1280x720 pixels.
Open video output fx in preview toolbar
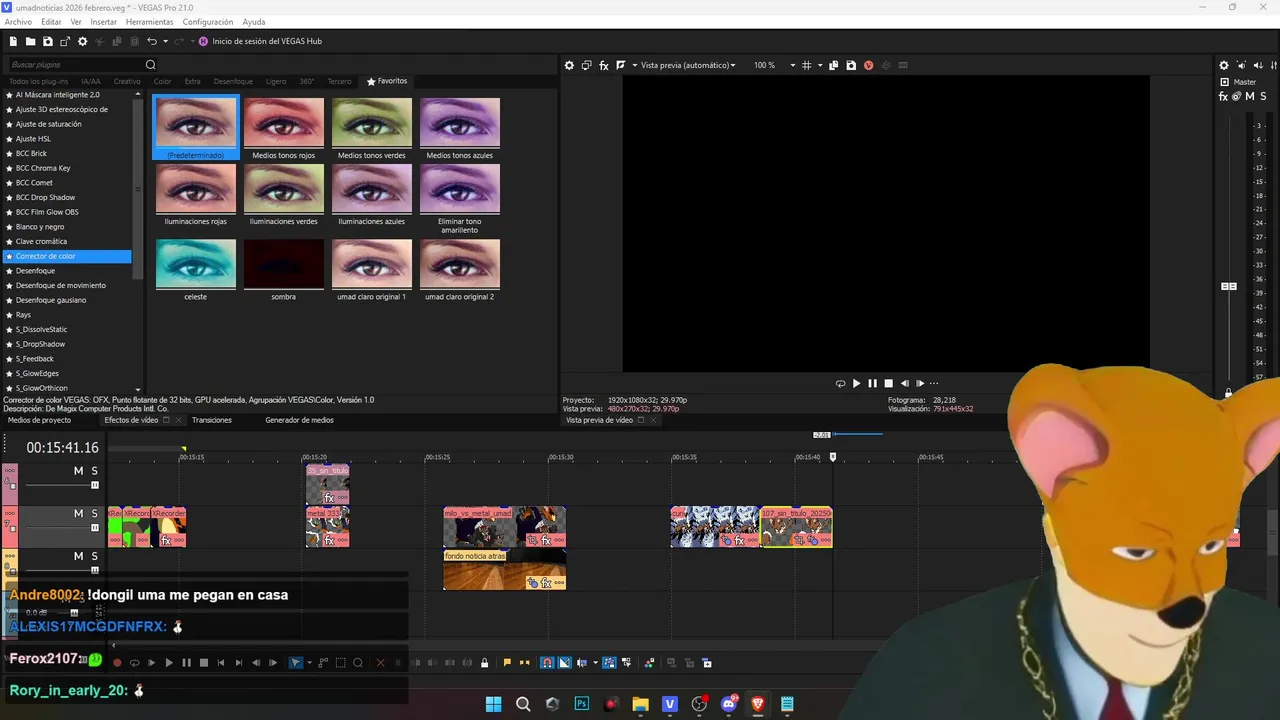click(604, 65)
